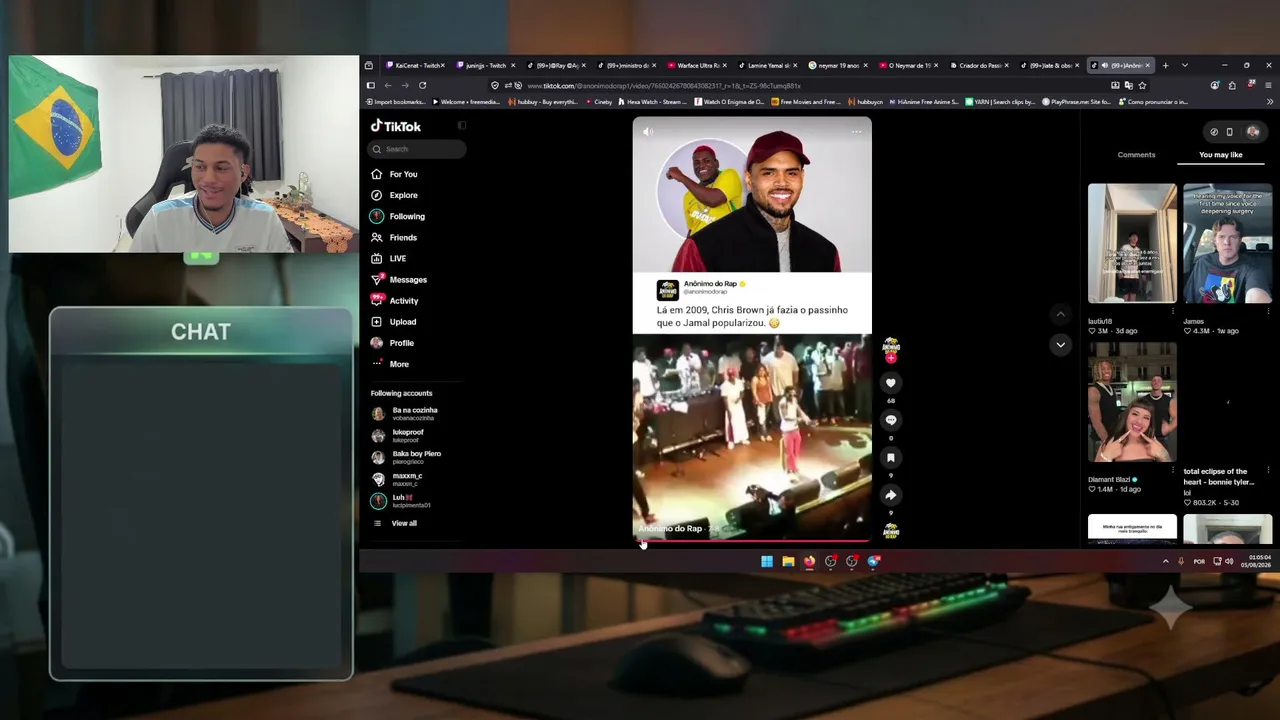Viewport: 1280px width, 720px height.
Task: Open the list all tabs dropdown
Action: click(1185, 65)
